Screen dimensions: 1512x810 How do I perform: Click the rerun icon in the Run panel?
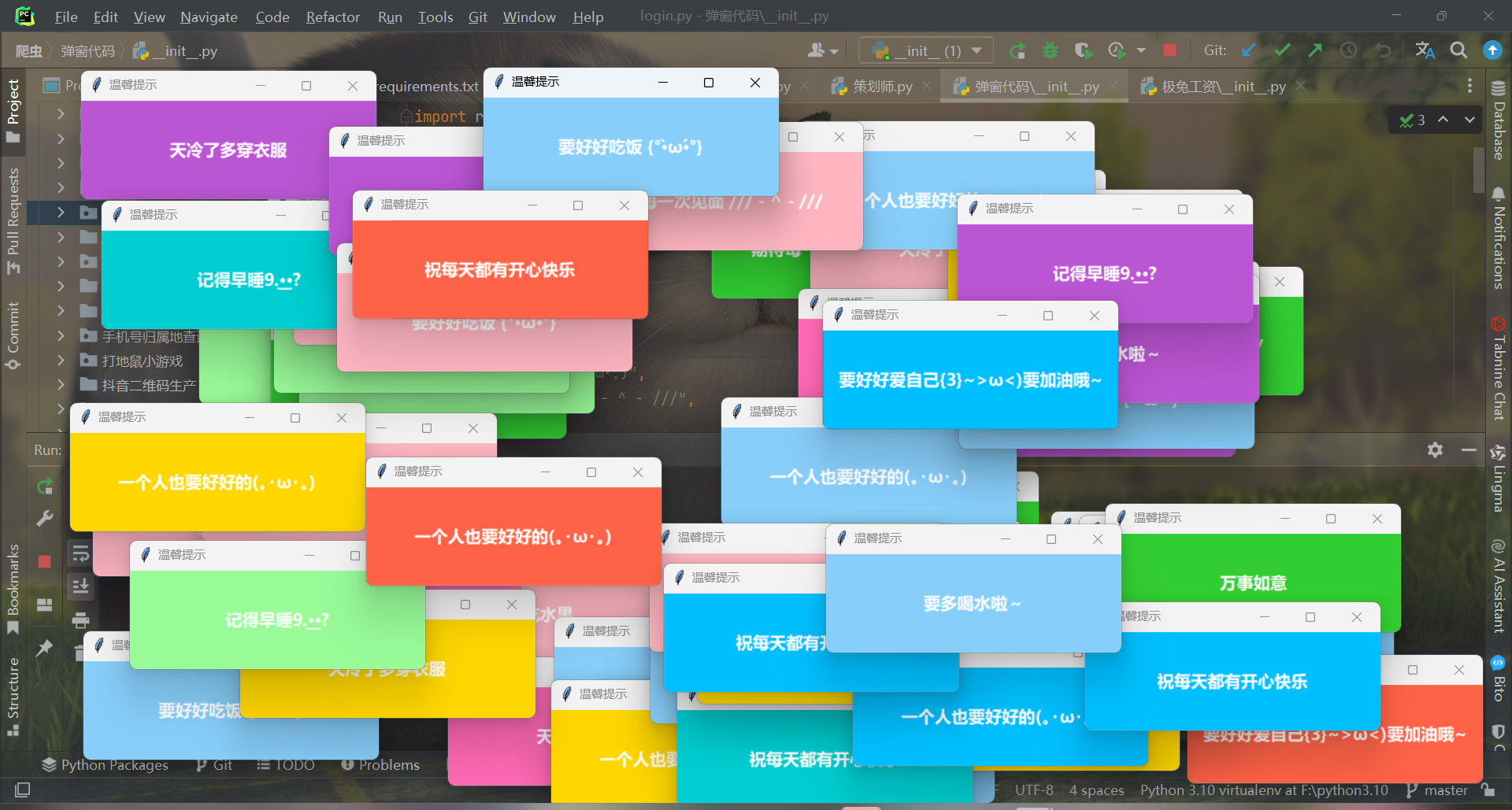pyautogui.click(x=45, y=487)
